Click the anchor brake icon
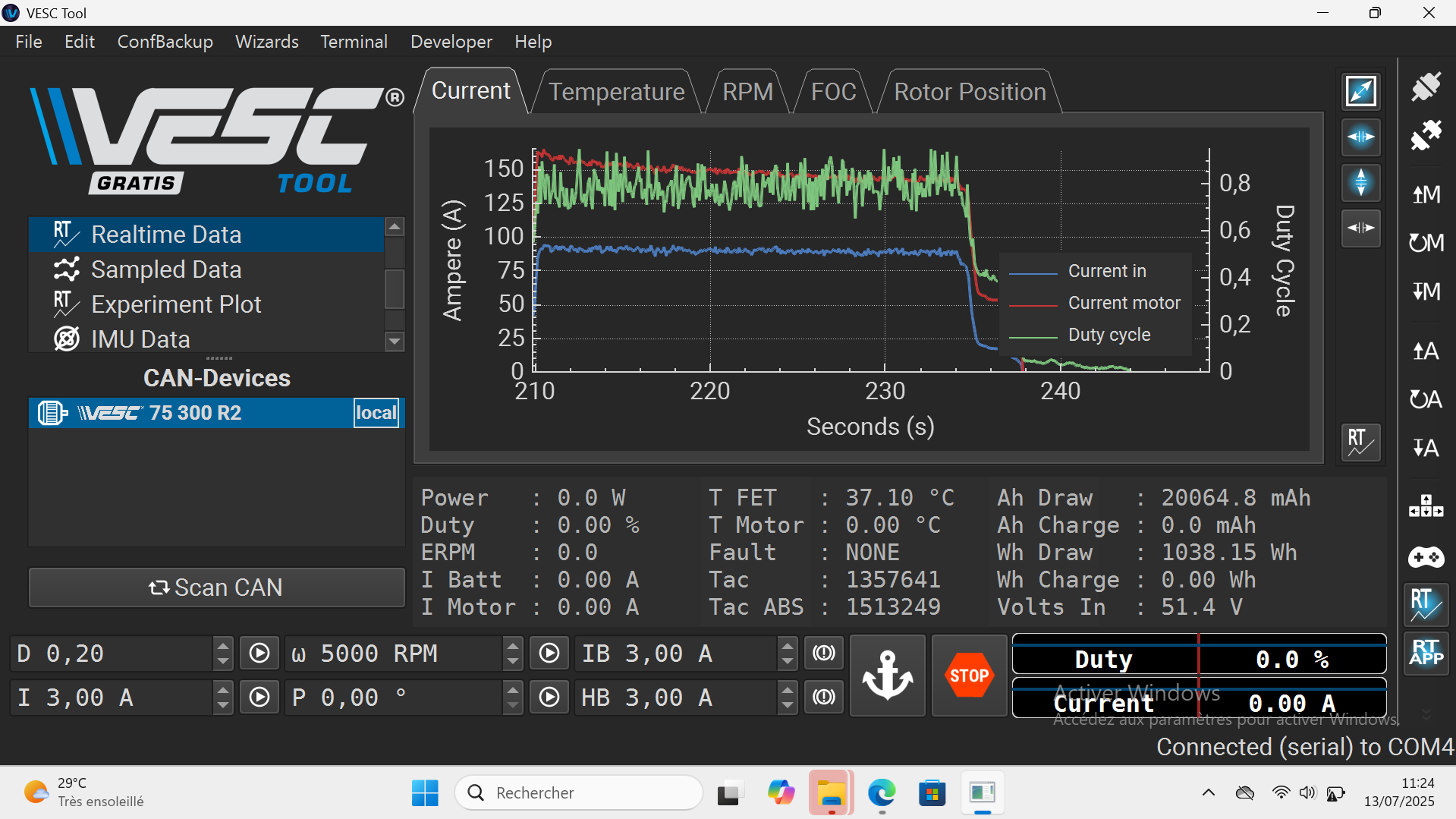The height and width of the screenshot is (819, 1456). tap(887, 675)
